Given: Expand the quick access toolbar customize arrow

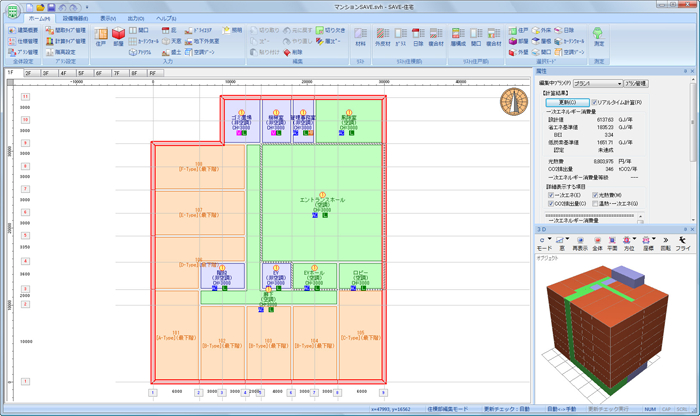Looking at the screenshot, I should 87,8.
